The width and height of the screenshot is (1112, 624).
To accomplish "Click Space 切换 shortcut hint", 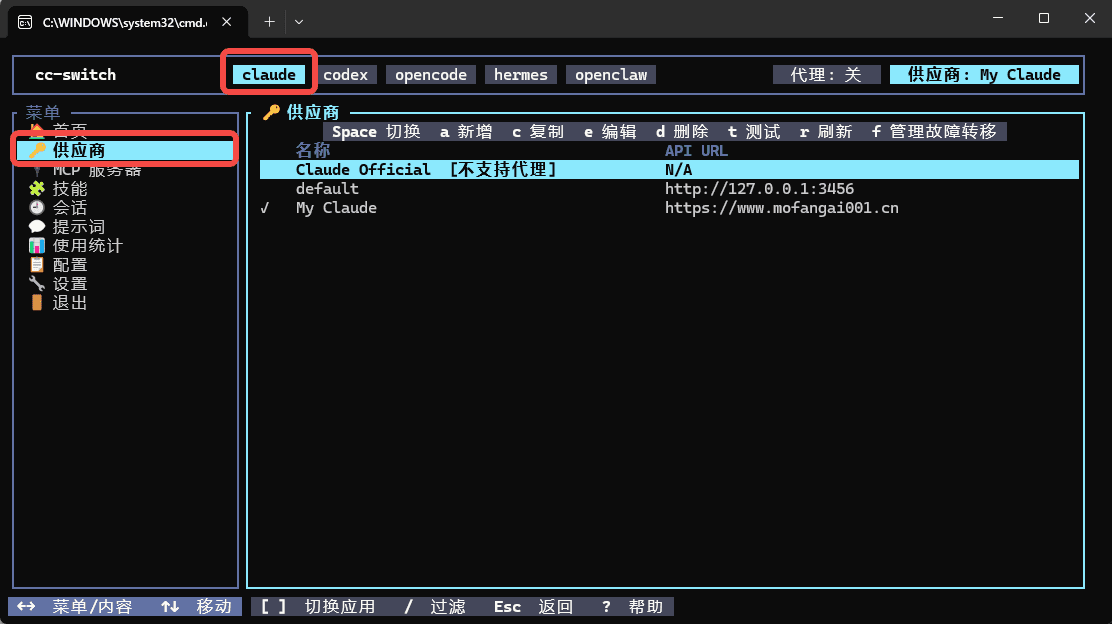I will [376, 132].
